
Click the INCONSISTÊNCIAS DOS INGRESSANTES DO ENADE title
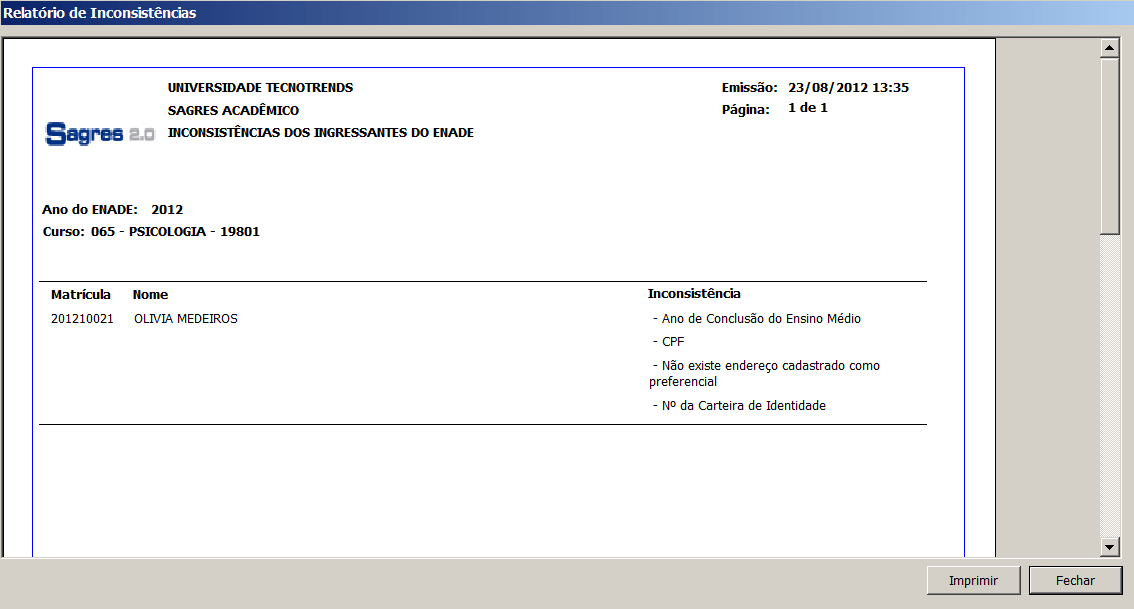(x=320, y=132)
